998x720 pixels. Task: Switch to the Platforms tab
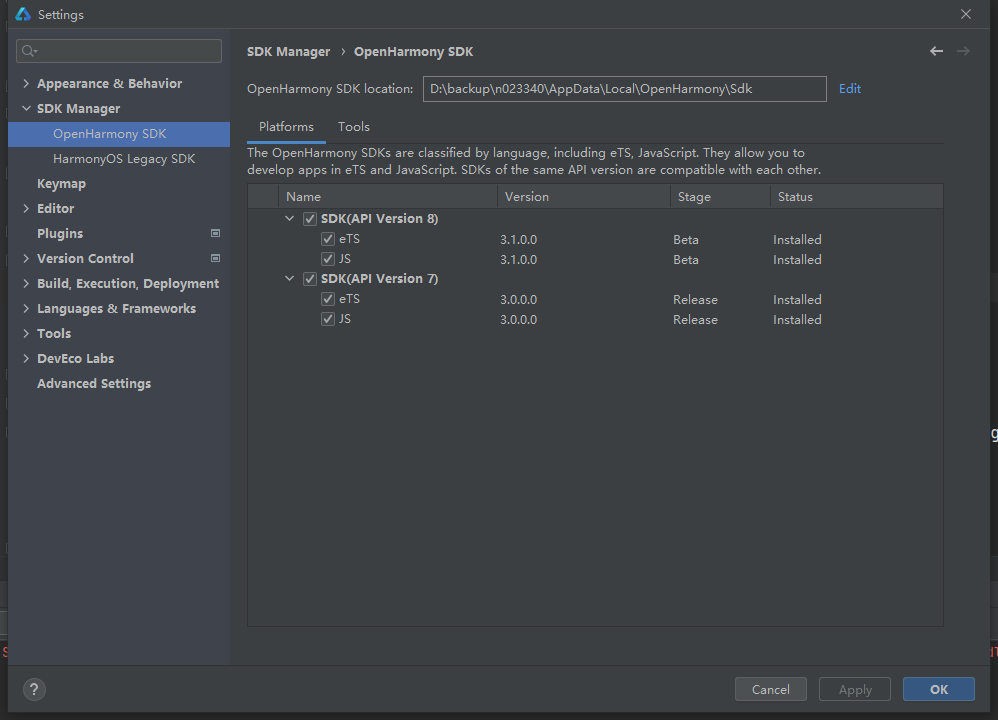click(x=286, y=127)
